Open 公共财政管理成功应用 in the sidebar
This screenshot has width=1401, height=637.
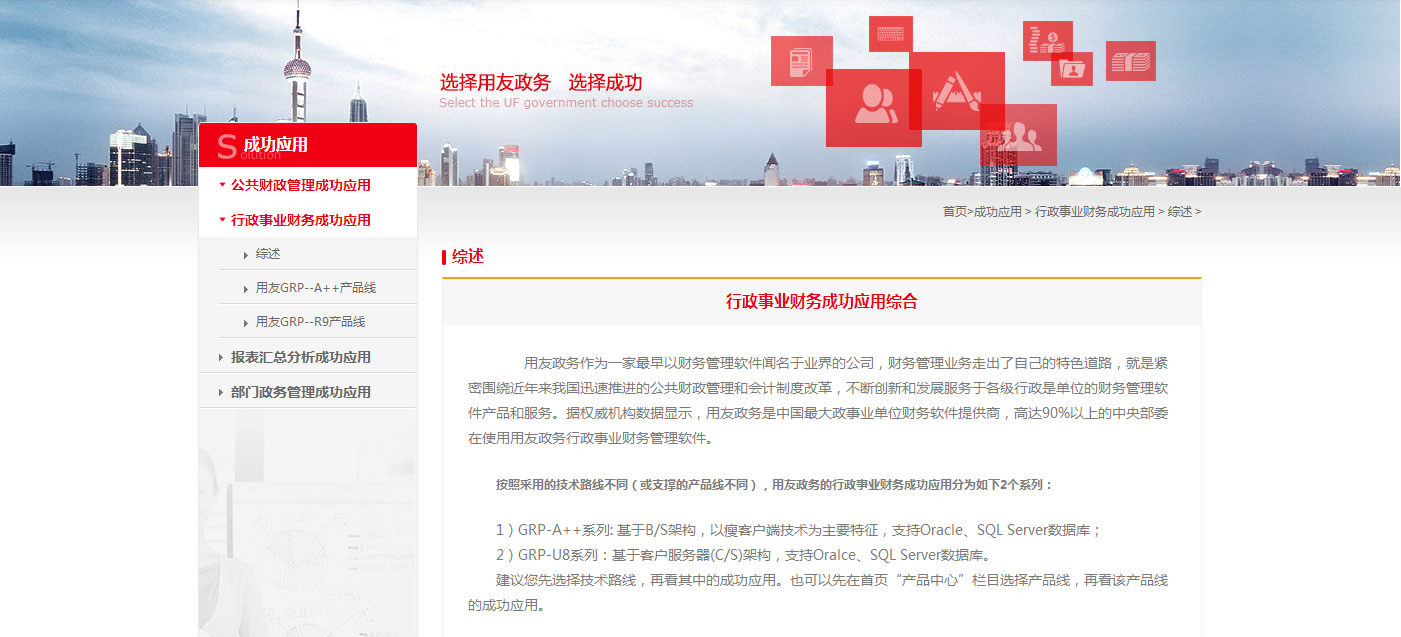pos(300,185)
